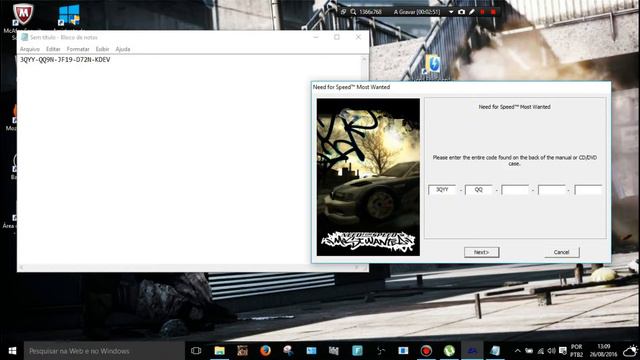Switch to Notepad on the taskbar
Screen dimensions: 640x360
[495, 351]
